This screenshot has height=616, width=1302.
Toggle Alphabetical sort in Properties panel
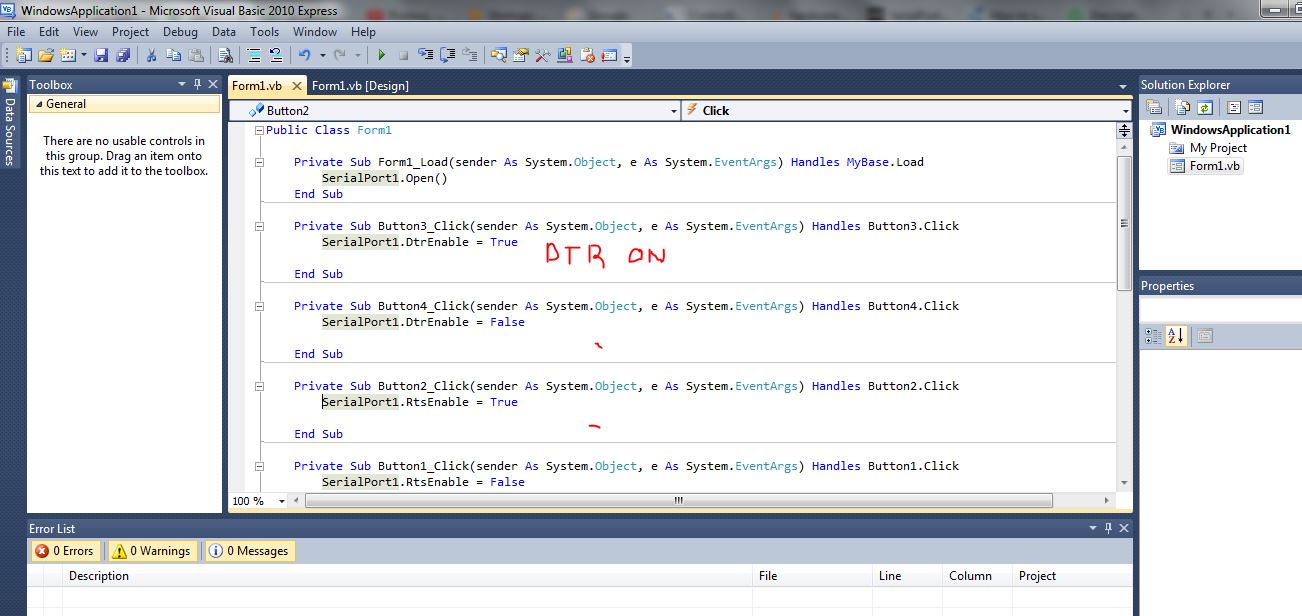coord(1175,337)
